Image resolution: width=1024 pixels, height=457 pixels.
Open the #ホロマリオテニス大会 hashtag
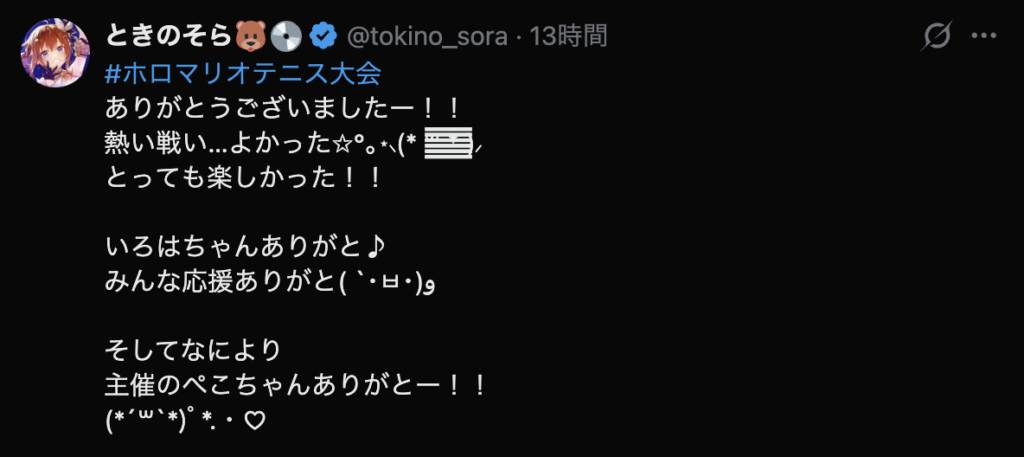[x=243, y=73]
